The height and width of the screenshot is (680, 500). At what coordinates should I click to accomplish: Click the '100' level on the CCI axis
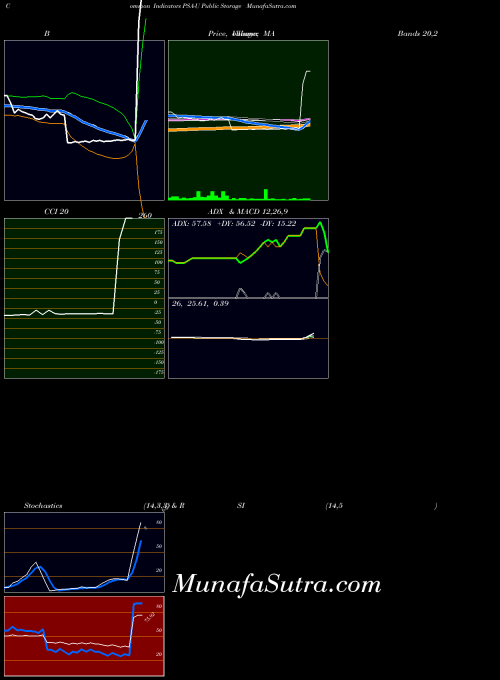tap(158, 262)
